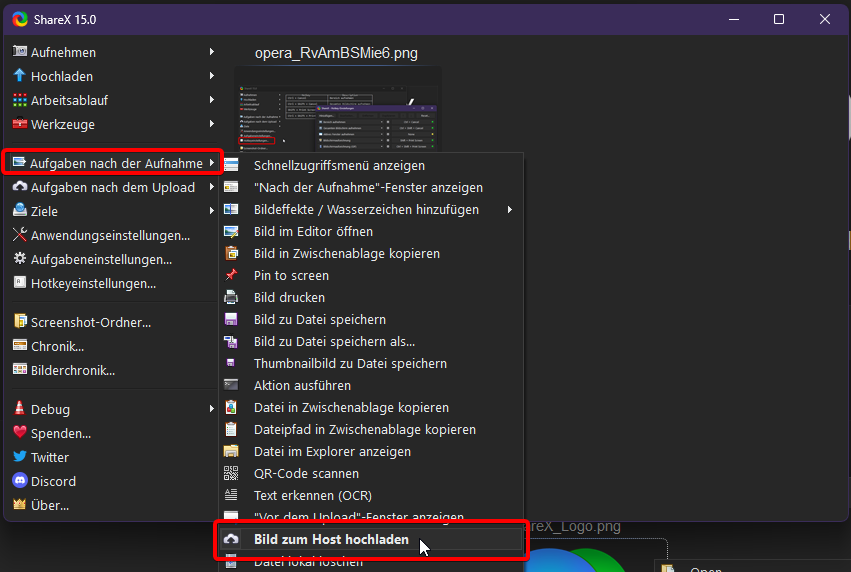Image resolution: width=851 pixels, height=572 pixels.
Task: Click the Aufnehmen camera icon
Action: pyautogui.click(x=20, y=52)
